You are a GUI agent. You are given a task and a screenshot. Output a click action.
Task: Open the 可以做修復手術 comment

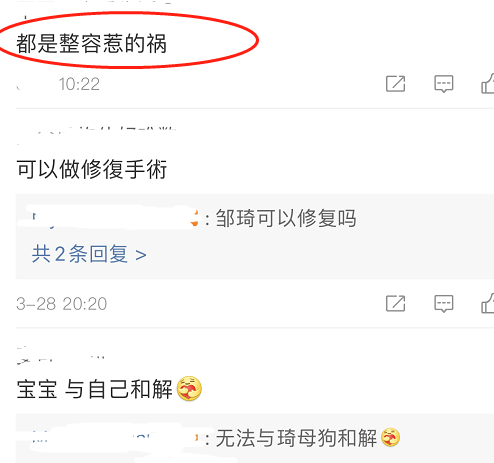point(92,169)
